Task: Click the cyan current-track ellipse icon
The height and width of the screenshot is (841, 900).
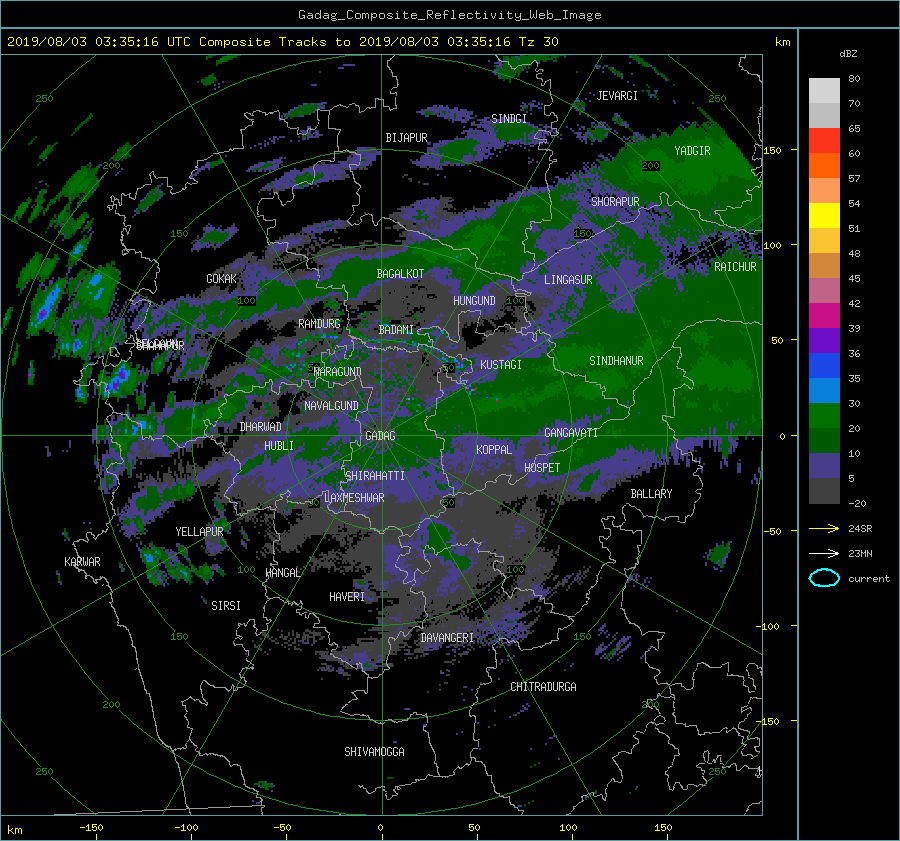Action: (x=824, y=578)
